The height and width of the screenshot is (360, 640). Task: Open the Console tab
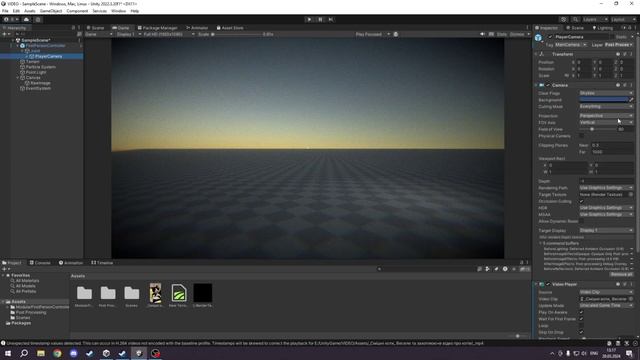(40, 263)
